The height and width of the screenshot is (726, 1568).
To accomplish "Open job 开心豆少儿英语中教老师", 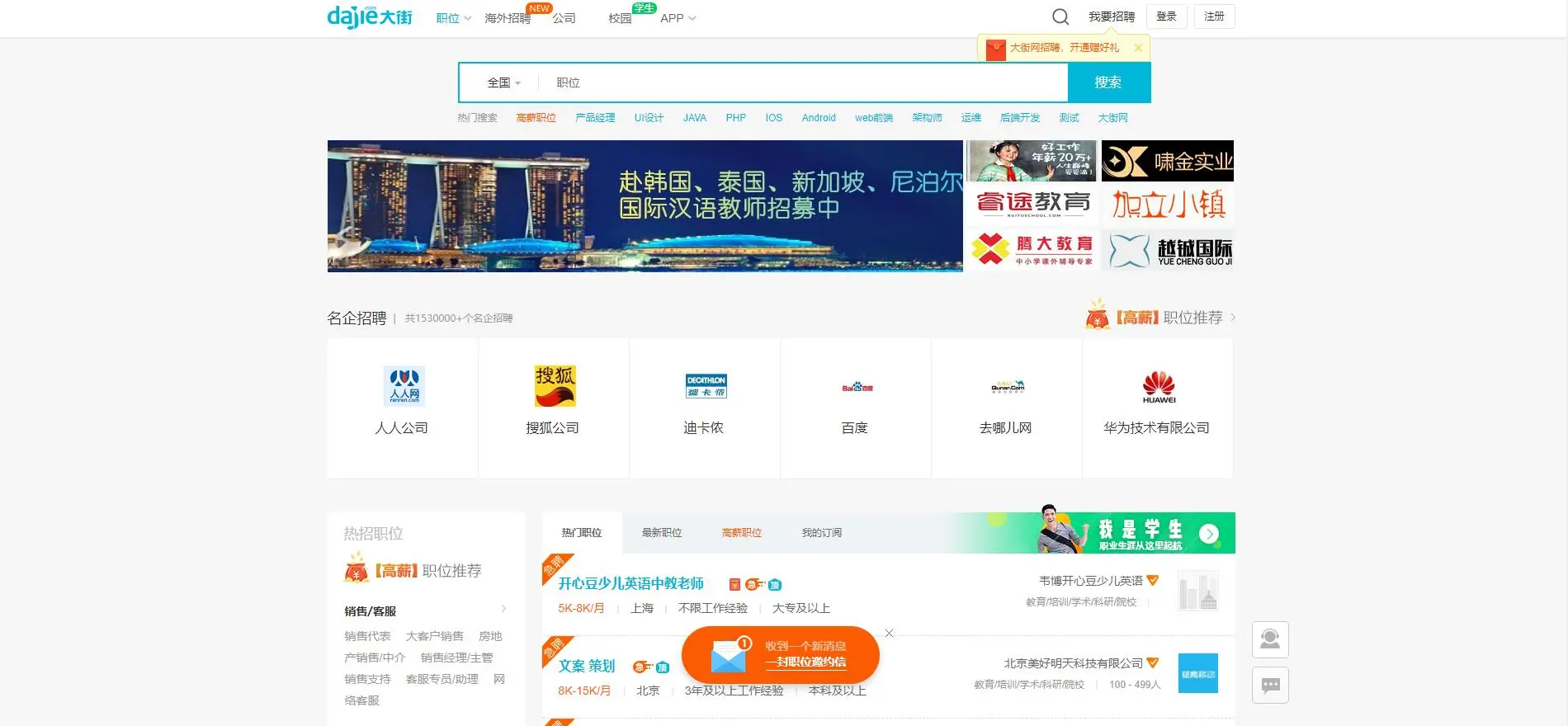I will coord(631,583).
